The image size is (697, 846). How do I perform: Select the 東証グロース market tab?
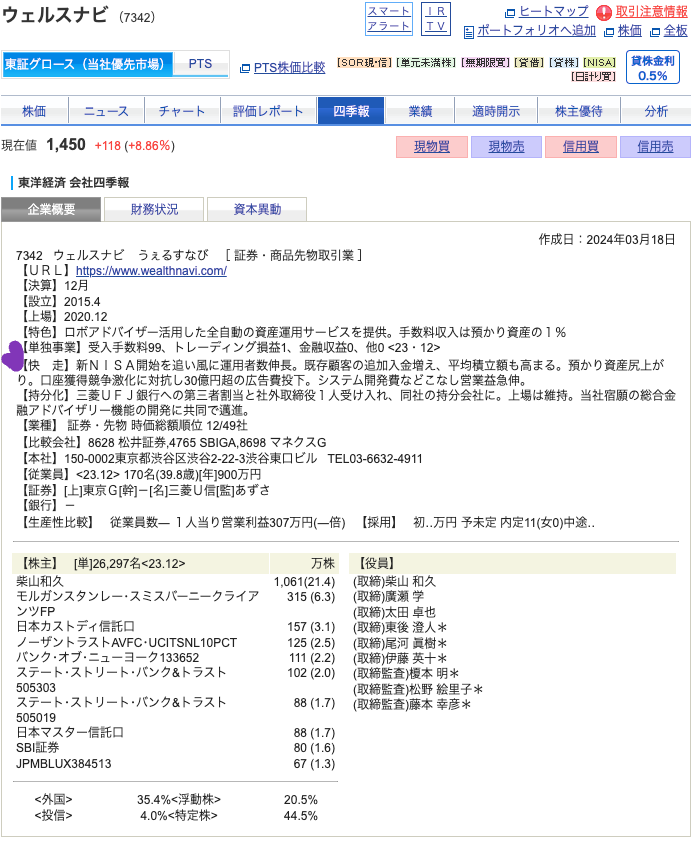coord(87,65)
